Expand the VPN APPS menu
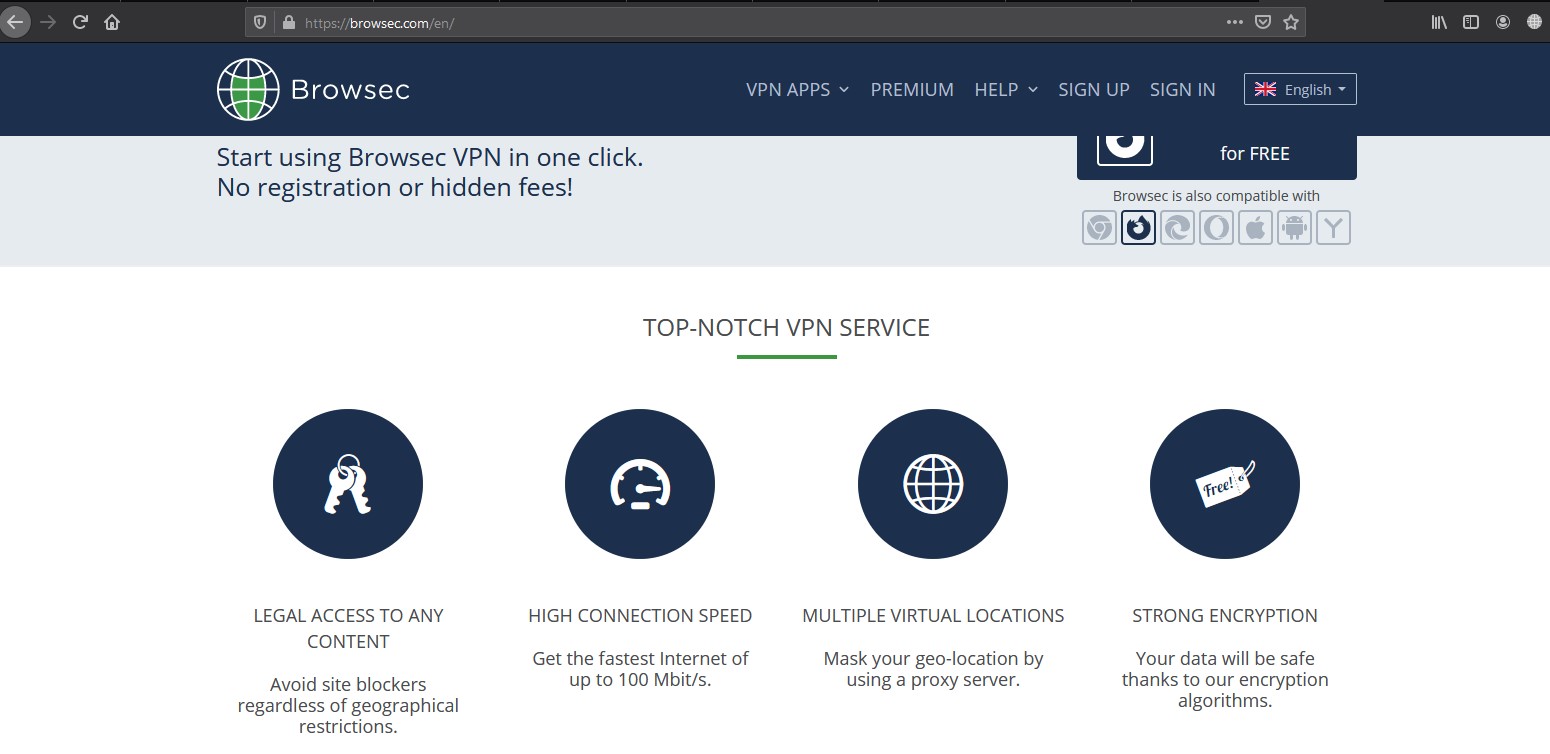The width and height of the screenshot is (1550, 754). [797, 89]
